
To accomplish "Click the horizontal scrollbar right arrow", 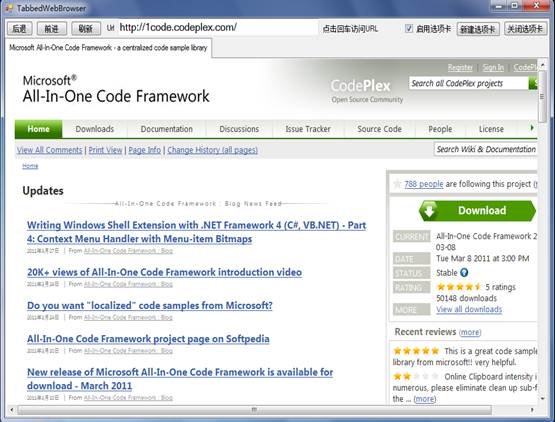I will click(x=532, y=410).
